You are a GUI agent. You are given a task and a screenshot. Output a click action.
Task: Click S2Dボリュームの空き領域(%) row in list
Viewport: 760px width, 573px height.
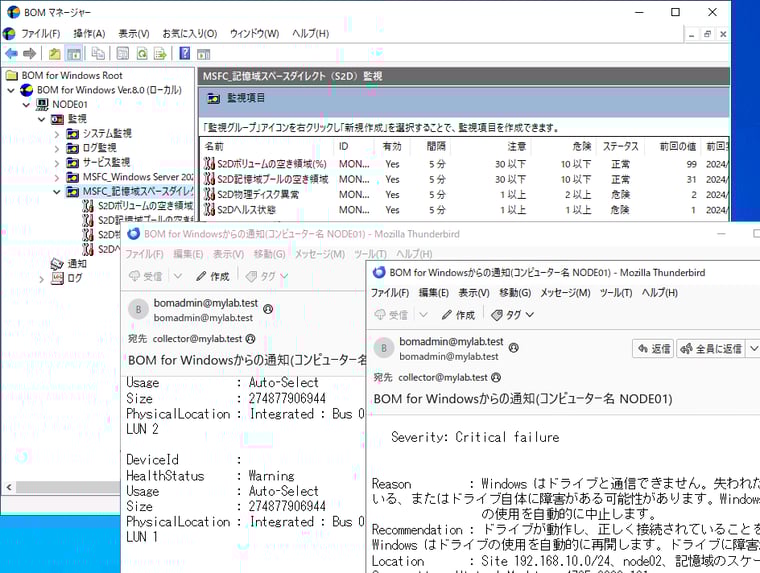click(465, 164)
